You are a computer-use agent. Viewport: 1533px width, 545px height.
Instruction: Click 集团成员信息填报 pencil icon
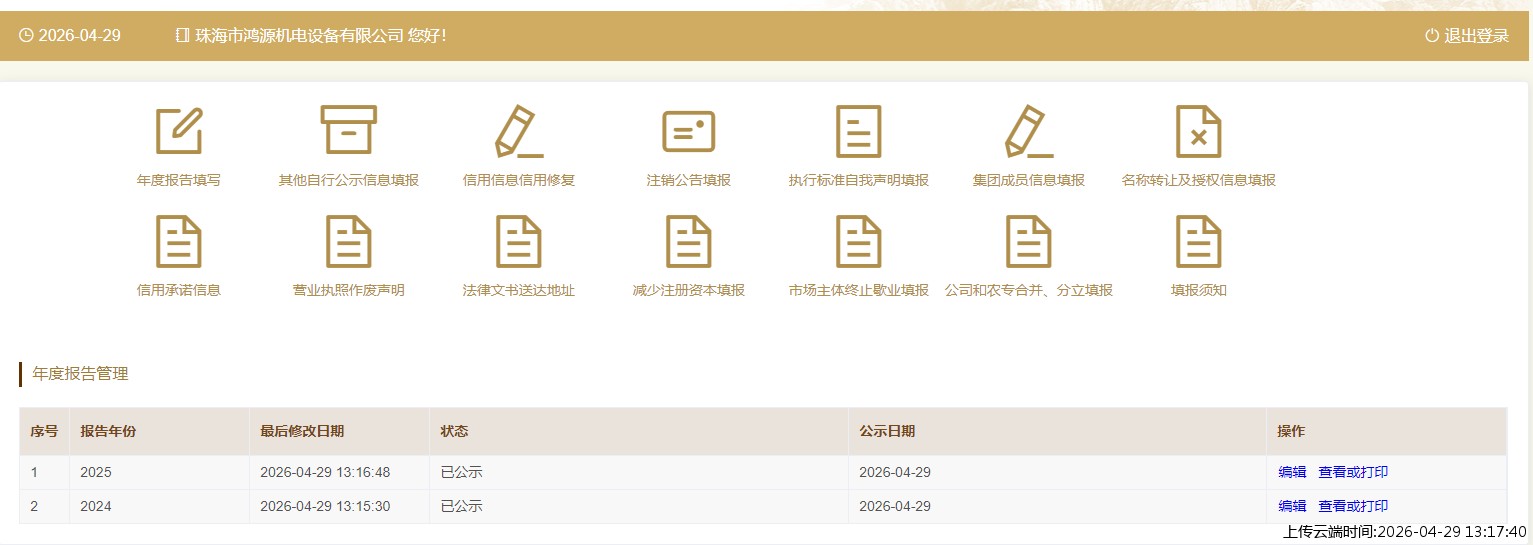(x=1029, y=131)
